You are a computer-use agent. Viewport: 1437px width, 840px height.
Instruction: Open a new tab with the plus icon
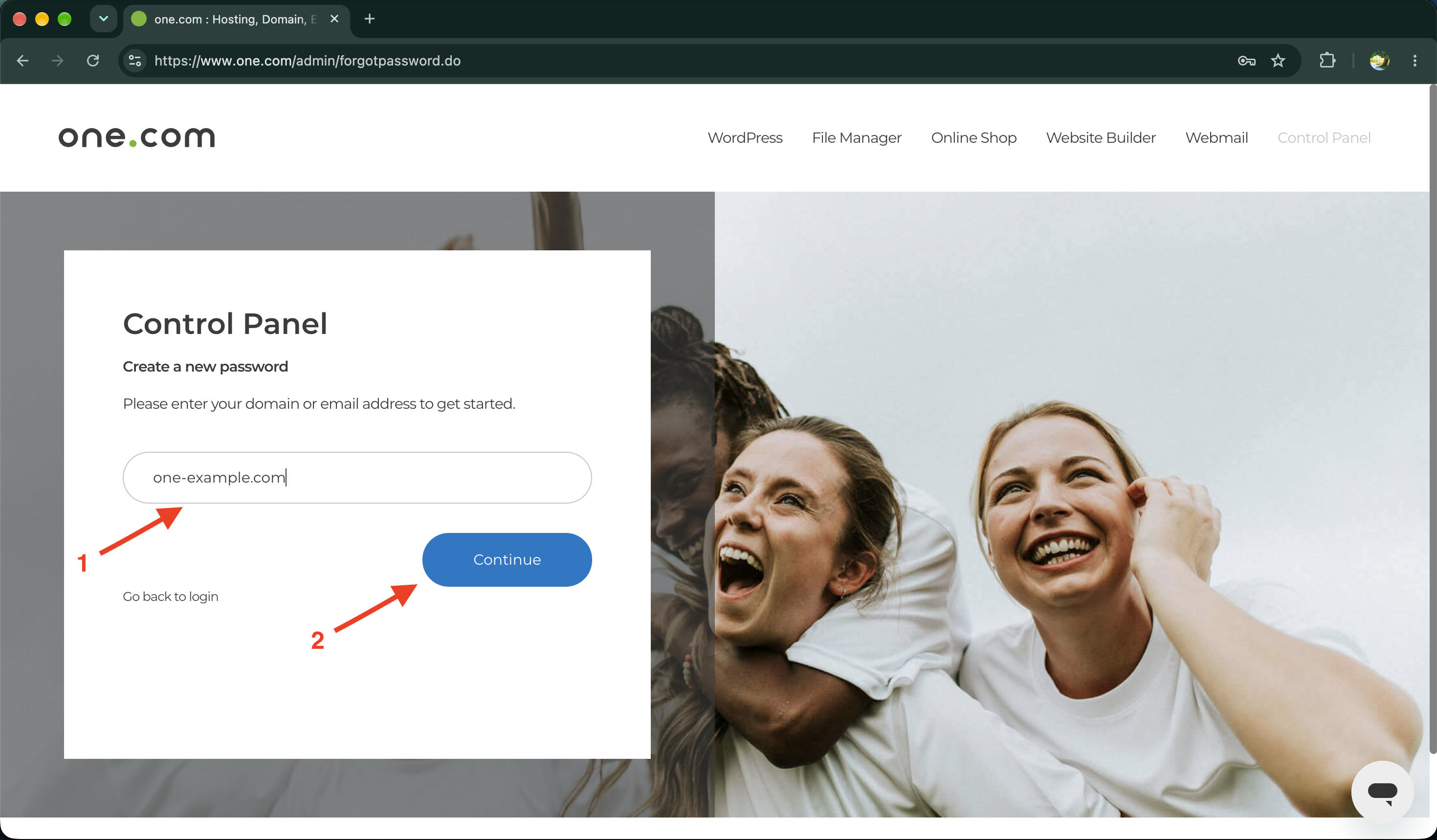370,19
